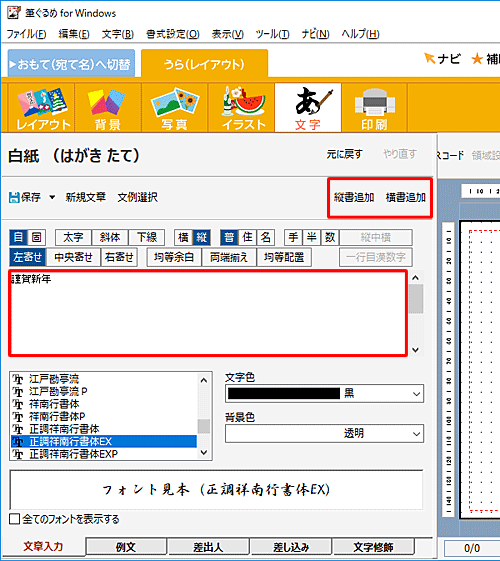Click text area scrollbar up arrow
The height and width of the screenshot is (561, 500).
415,278
